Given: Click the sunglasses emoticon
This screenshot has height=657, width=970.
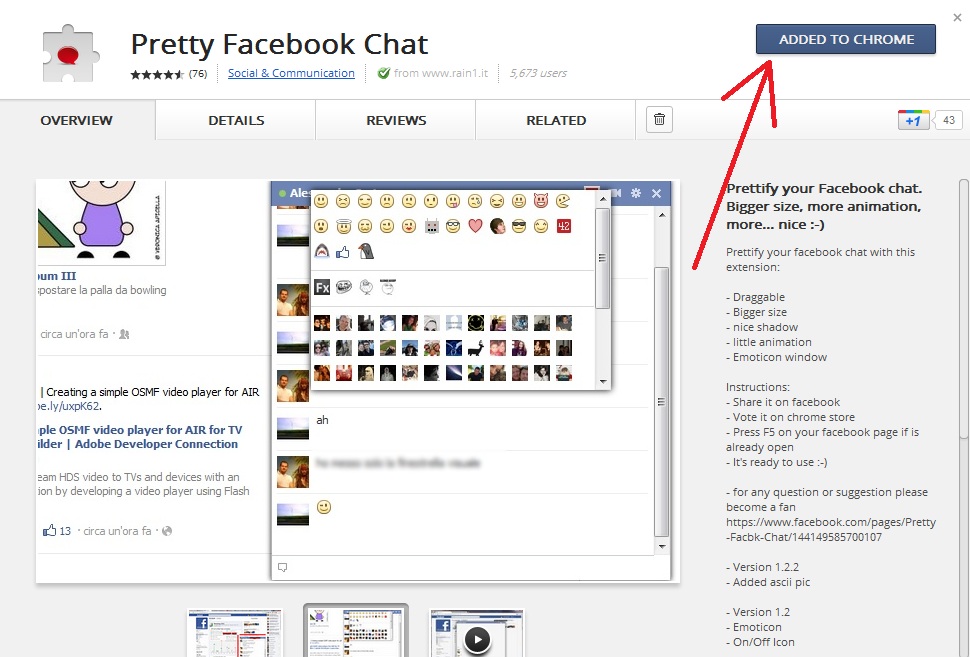Looking at the screenshot, I should (519, 226).
